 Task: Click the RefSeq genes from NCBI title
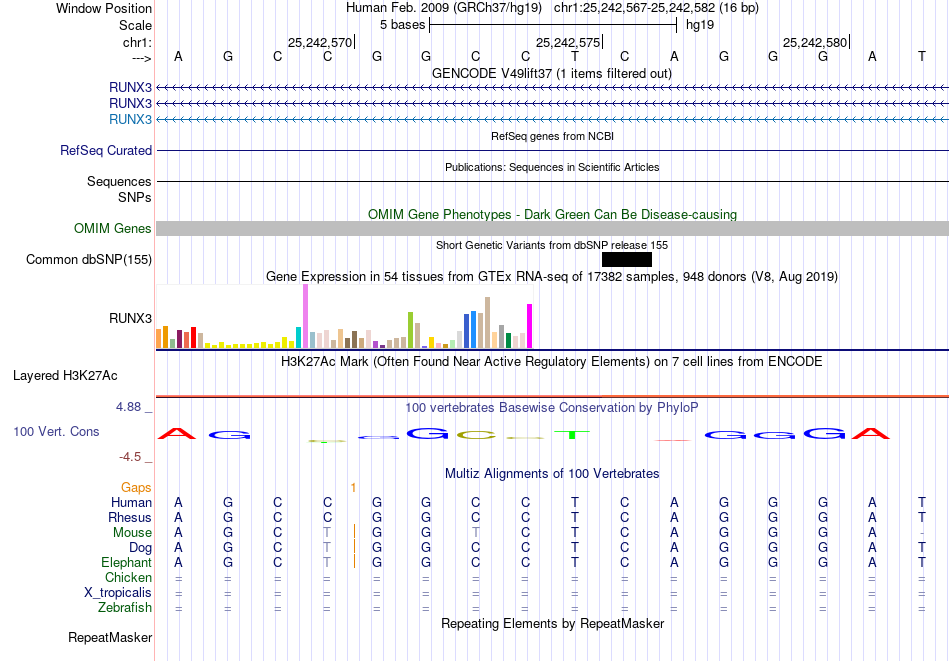click(x=553, y=136)
